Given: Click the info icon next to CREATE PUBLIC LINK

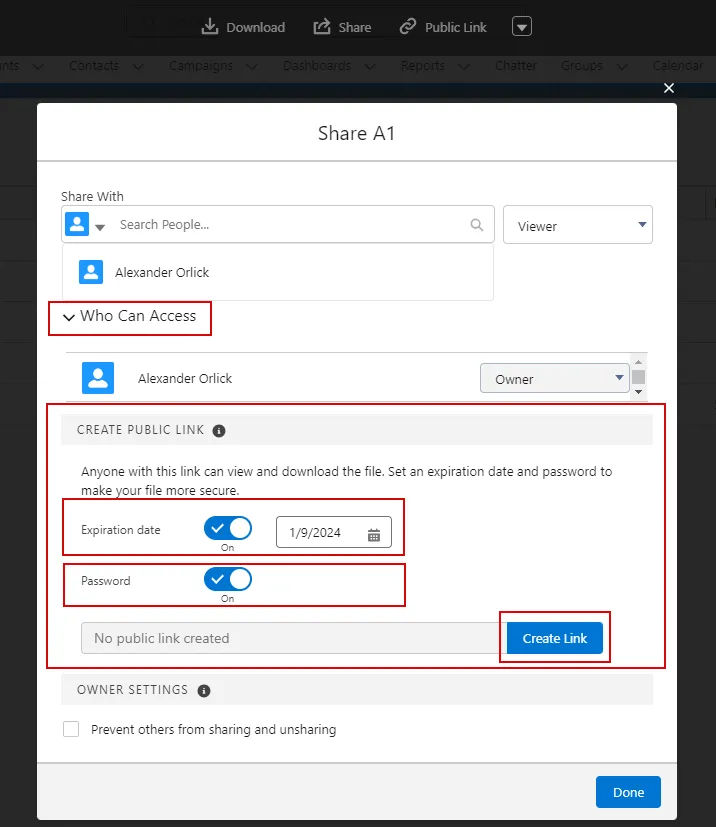Looking at the screenshot, I should tap(219, 430).
